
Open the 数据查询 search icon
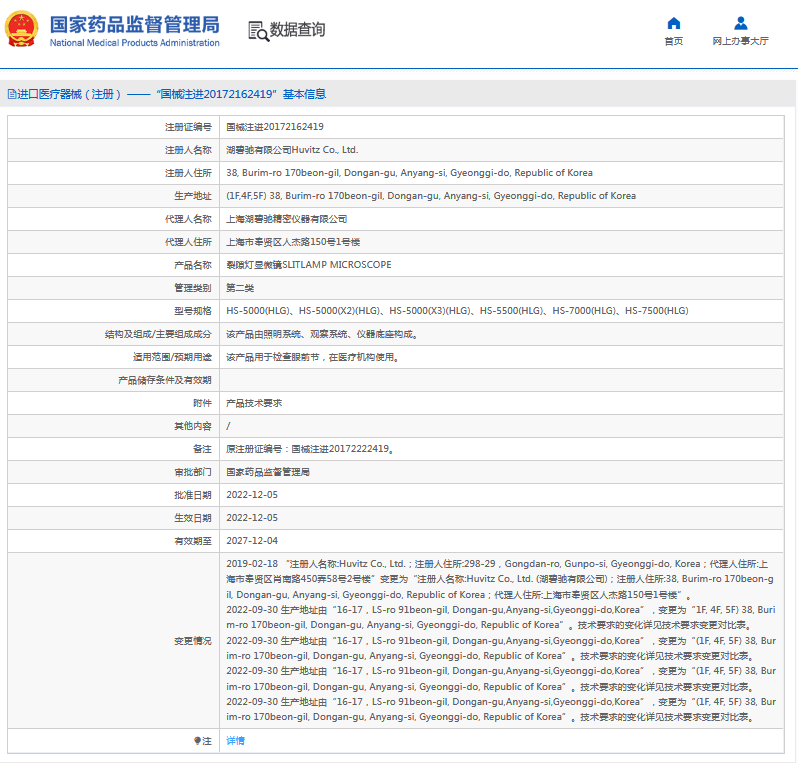258,31
